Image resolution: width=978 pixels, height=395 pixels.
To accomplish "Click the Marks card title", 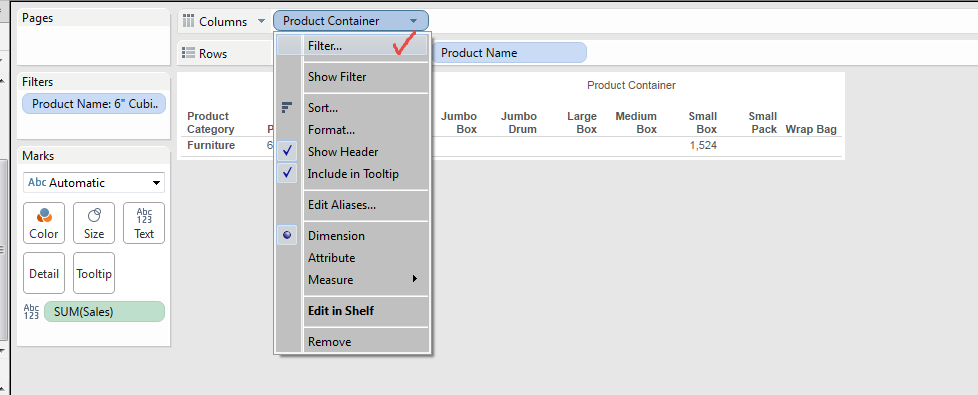I will (x=37, y=155).
